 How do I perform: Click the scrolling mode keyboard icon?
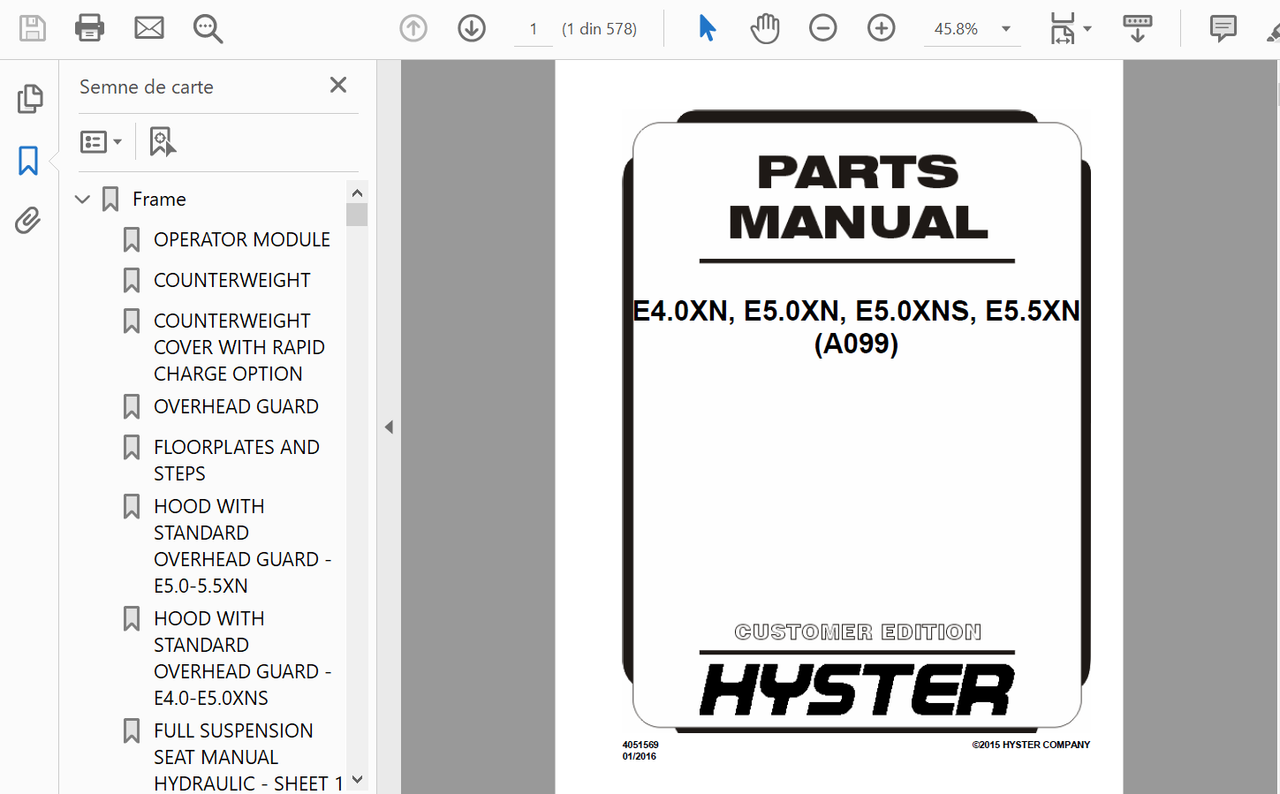1138,28
